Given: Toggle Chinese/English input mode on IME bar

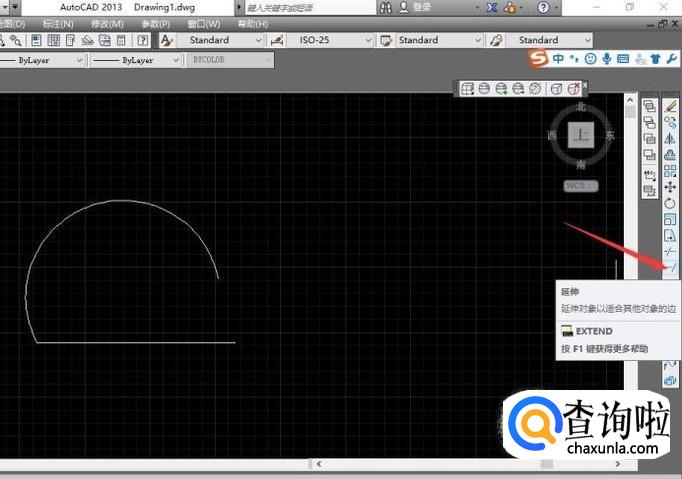Looking at the screenshot, I should tap(557, 59).
